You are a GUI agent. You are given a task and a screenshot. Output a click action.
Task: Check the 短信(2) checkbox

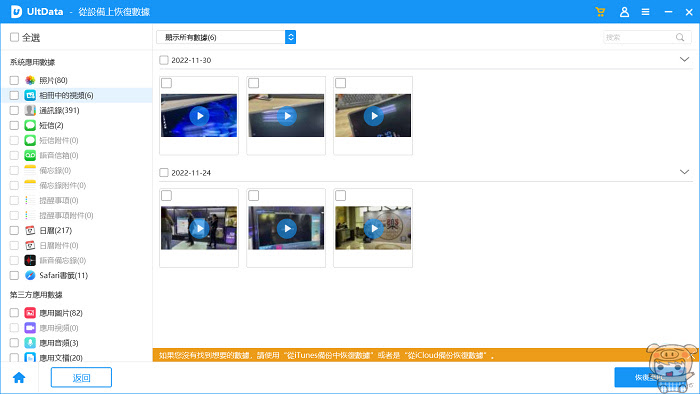14,125
